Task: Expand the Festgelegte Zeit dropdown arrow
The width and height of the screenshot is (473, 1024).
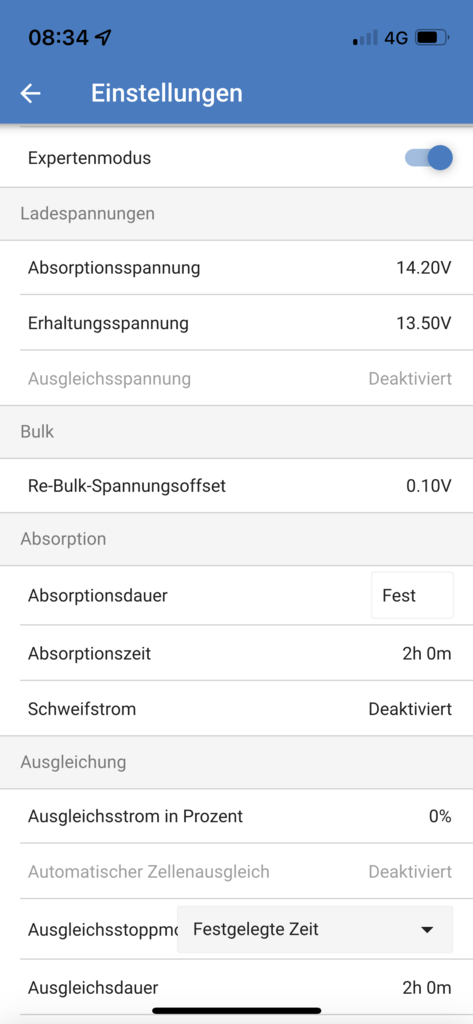Action: [427, 929]
